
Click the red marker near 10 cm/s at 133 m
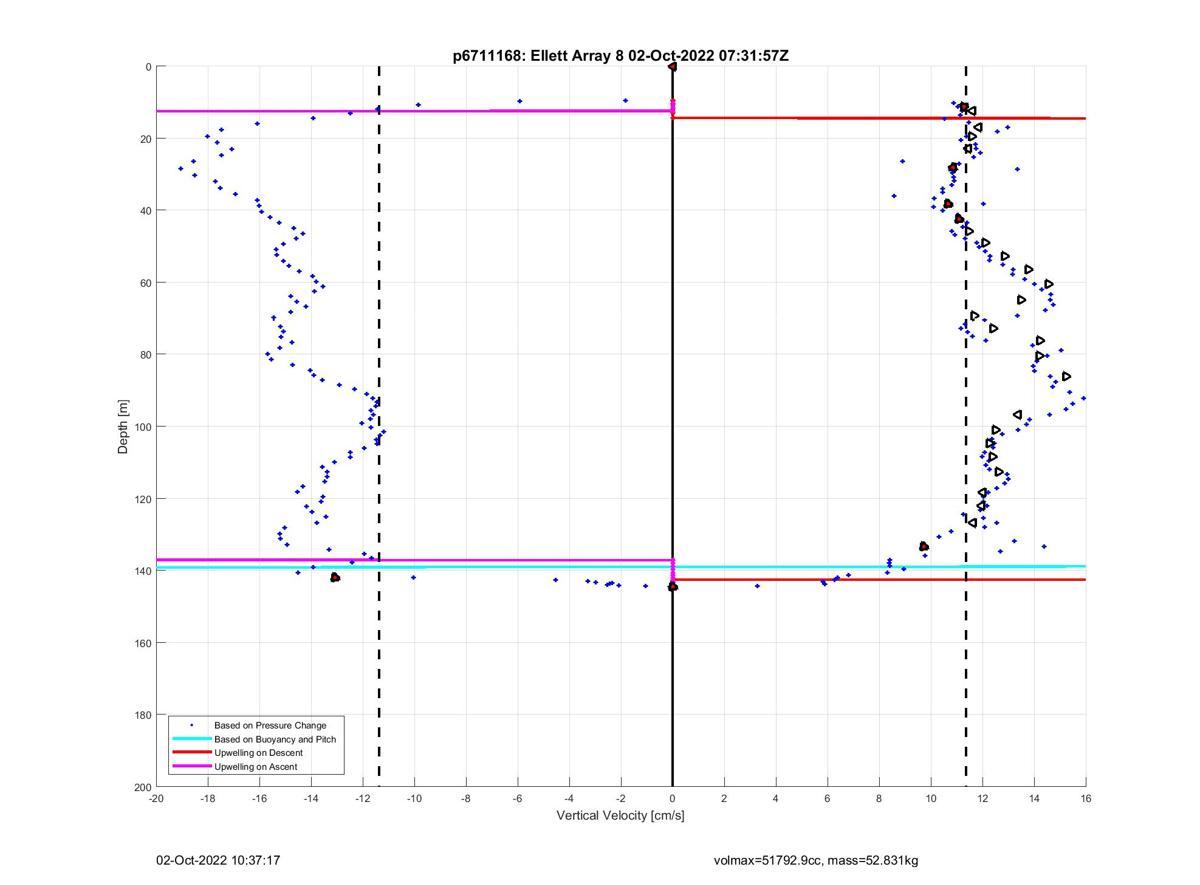click(x=924, y=547)
